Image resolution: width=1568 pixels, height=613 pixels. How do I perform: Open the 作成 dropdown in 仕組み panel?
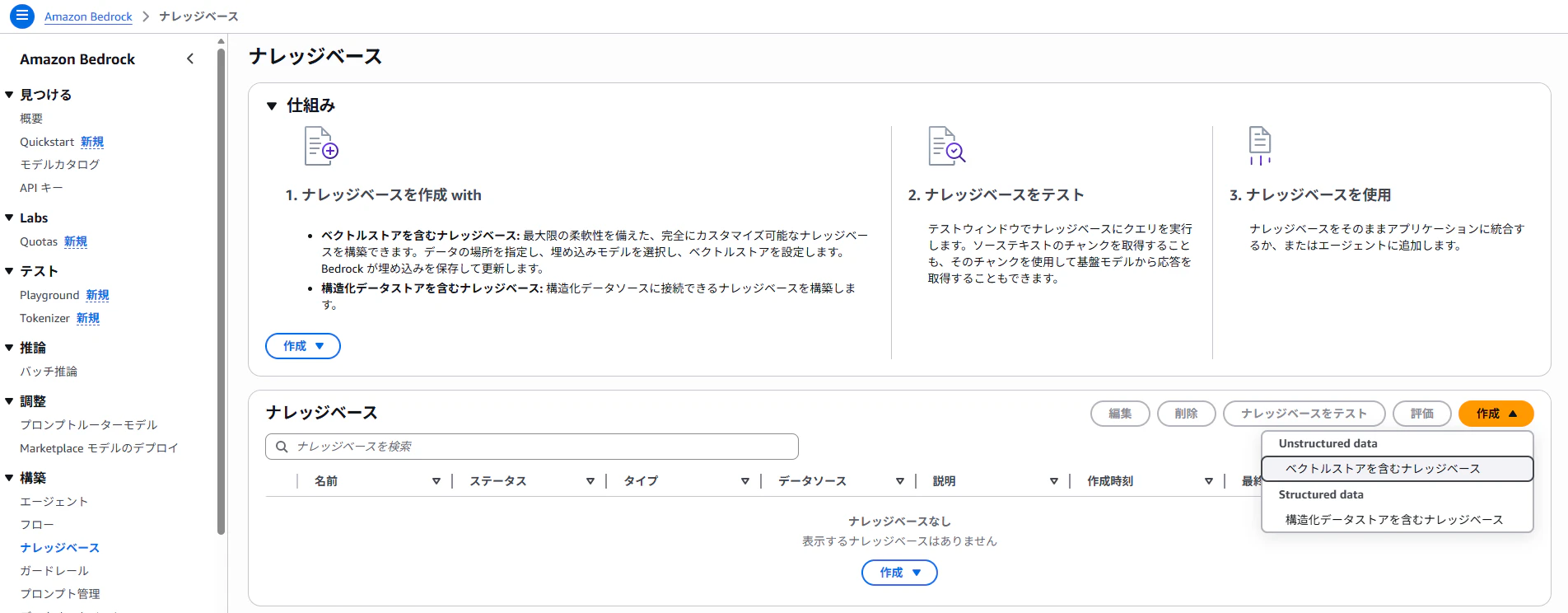click(x=303, y=346)
